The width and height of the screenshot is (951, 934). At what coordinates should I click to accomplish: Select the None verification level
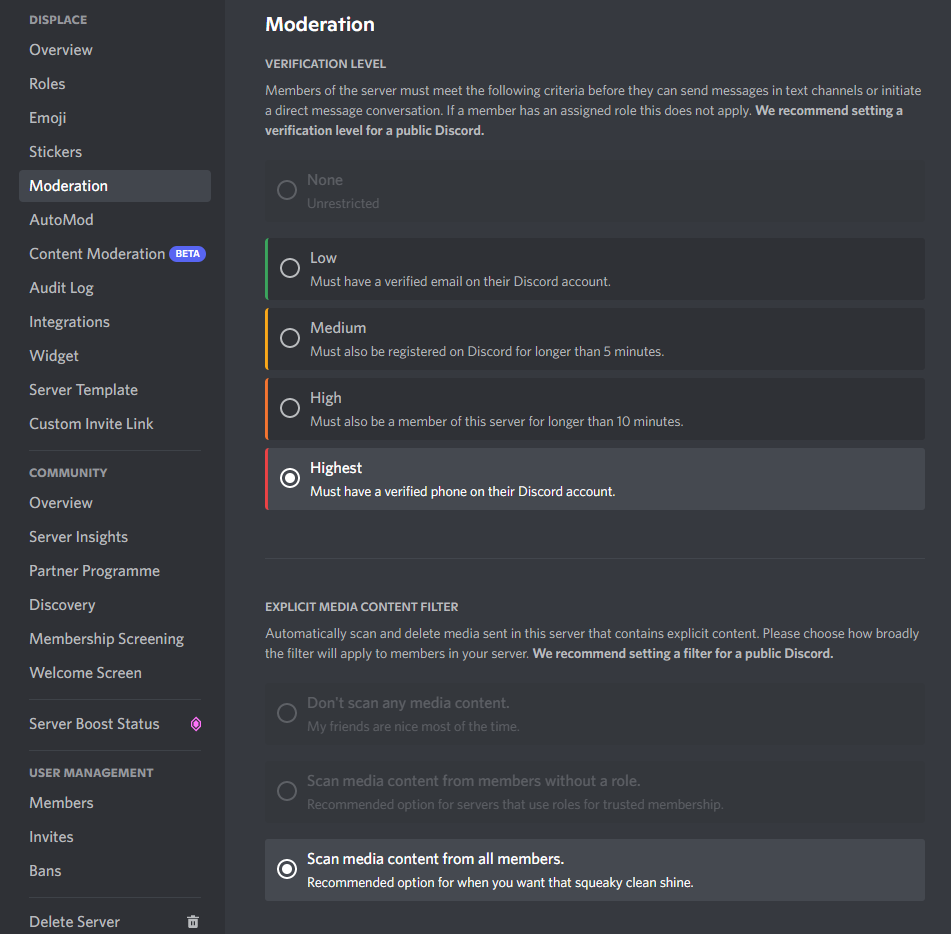(x=287, y=189)
